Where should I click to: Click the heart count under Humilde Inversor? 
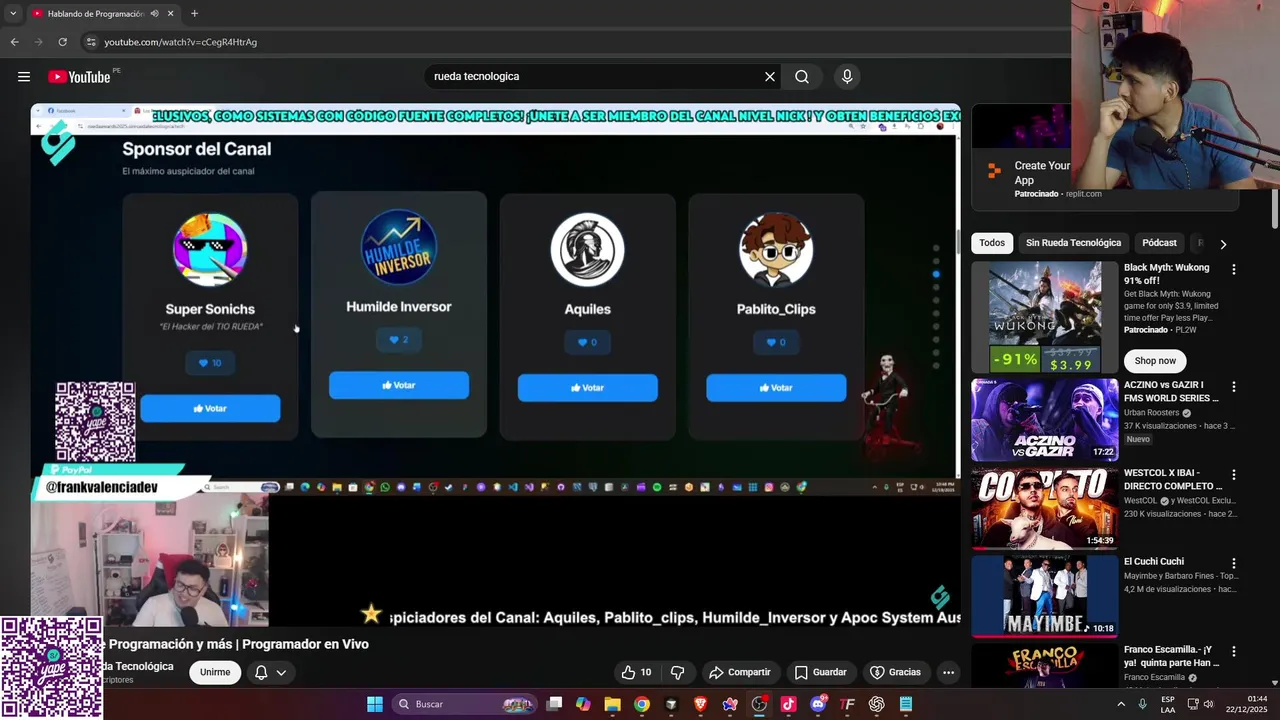click(399, 340)
